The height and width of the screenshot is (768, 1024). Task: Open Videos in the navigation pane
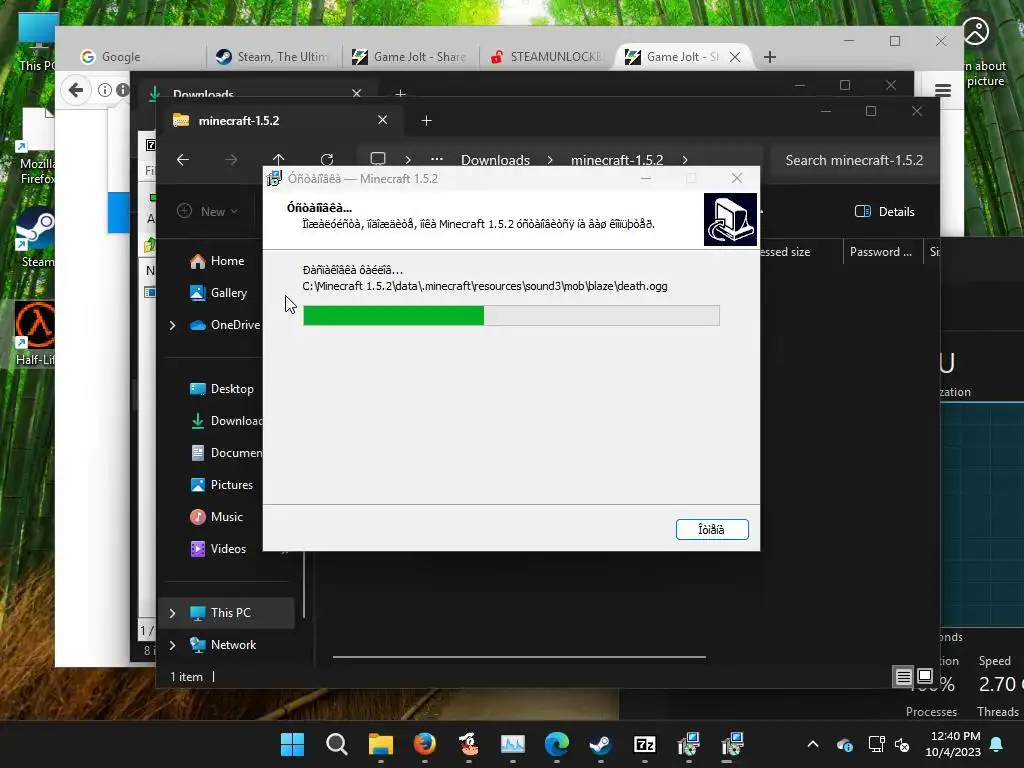click(218, 549)
